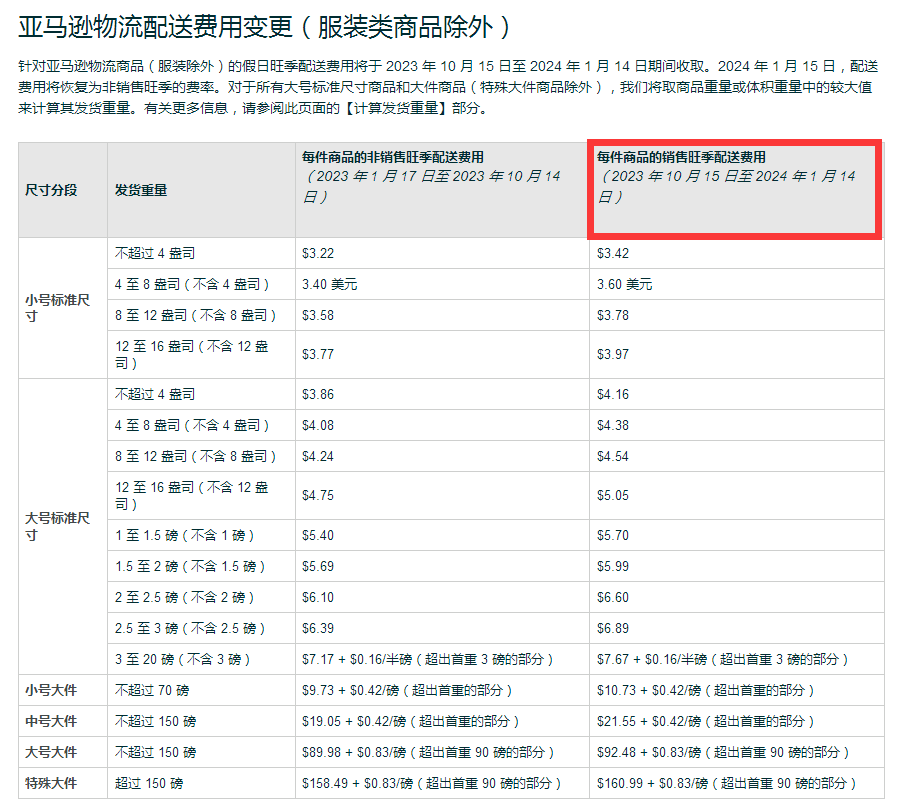Open the 【计算发货重量】 link
907x811 pixels.
pos(390,110)
